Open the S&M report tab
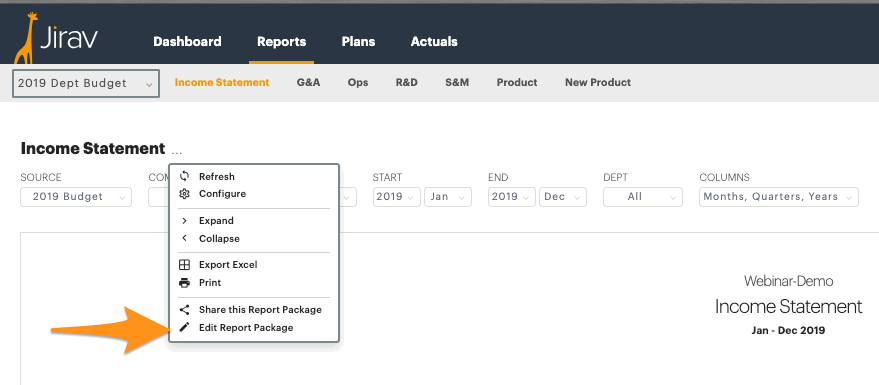The image size is (879, 385). [x=457, y=82]
